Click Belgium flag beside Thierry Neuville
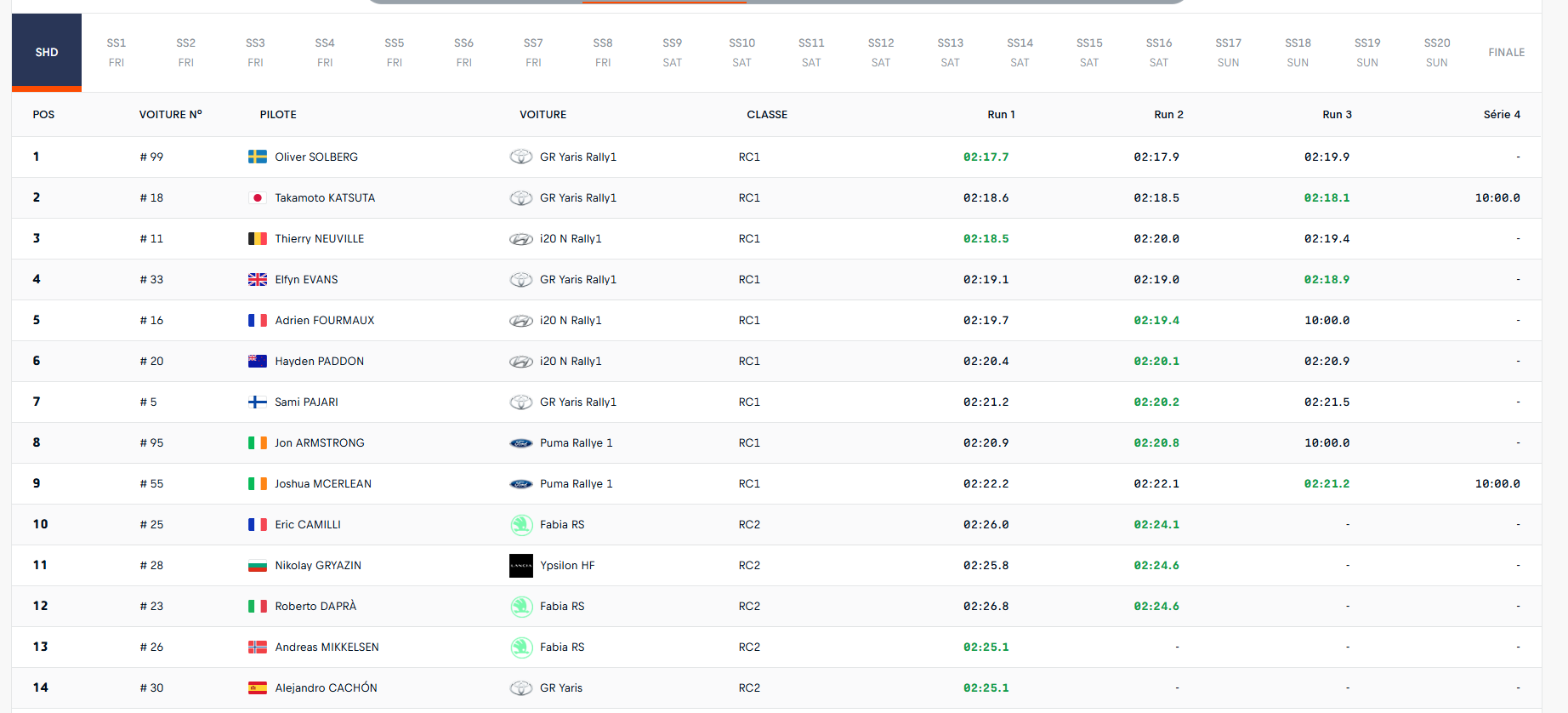Viewport: 1568px width, 713px height. point(257,238)
